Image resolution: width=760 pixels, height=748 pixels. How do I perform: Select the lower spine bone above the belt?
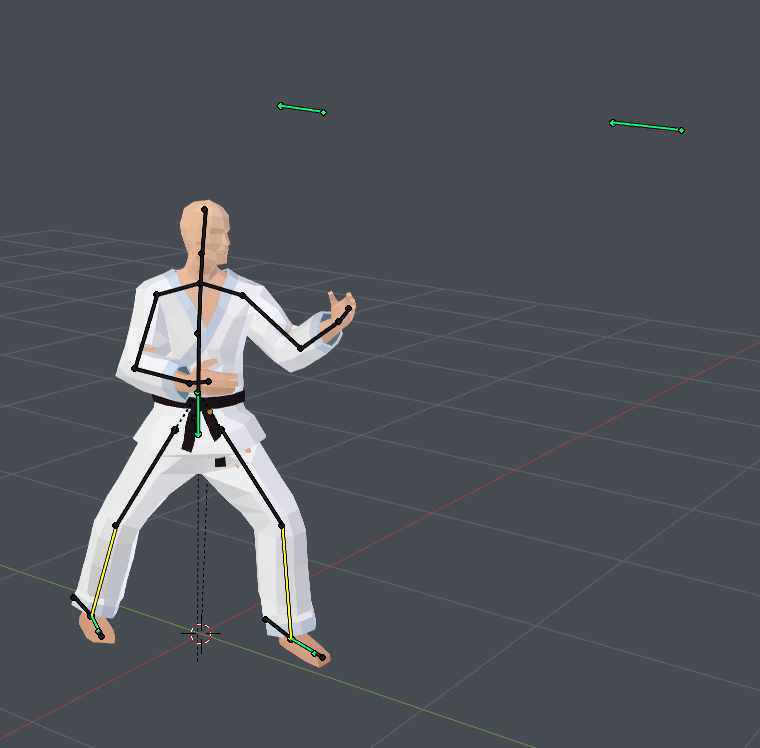197,361
